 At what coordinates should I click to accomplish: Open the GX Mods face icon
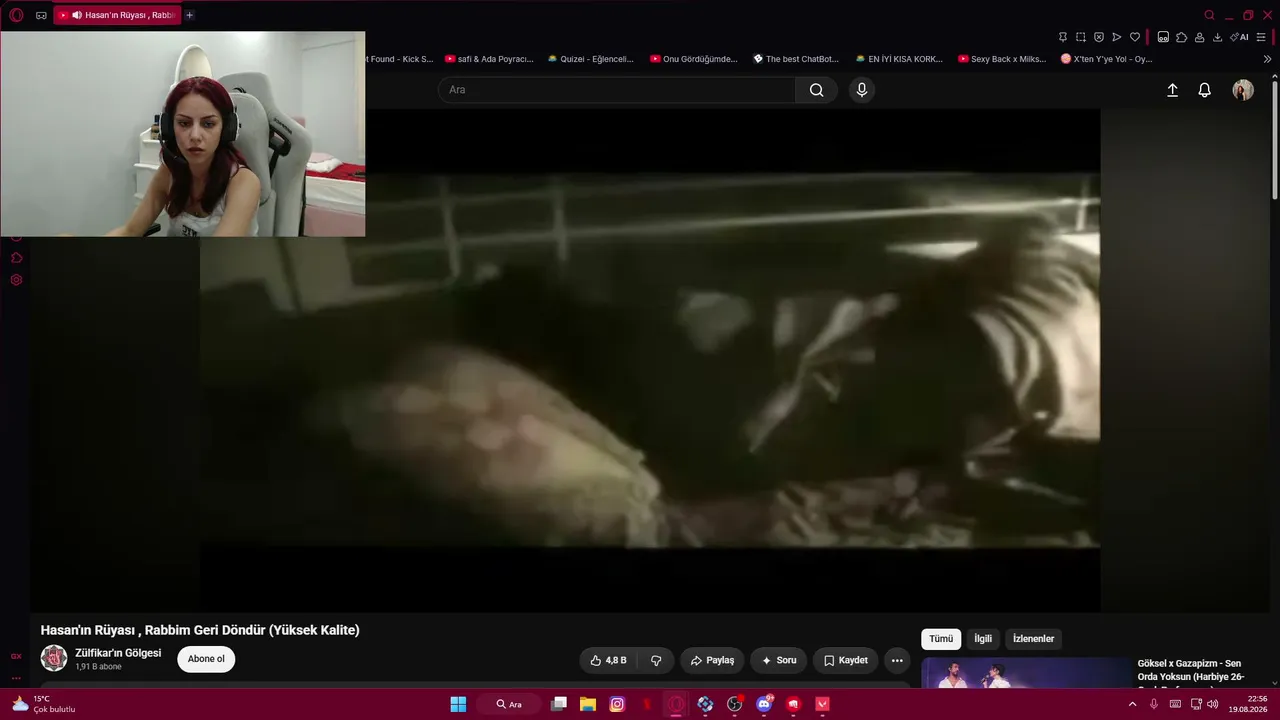click(x=1163, y=37)
